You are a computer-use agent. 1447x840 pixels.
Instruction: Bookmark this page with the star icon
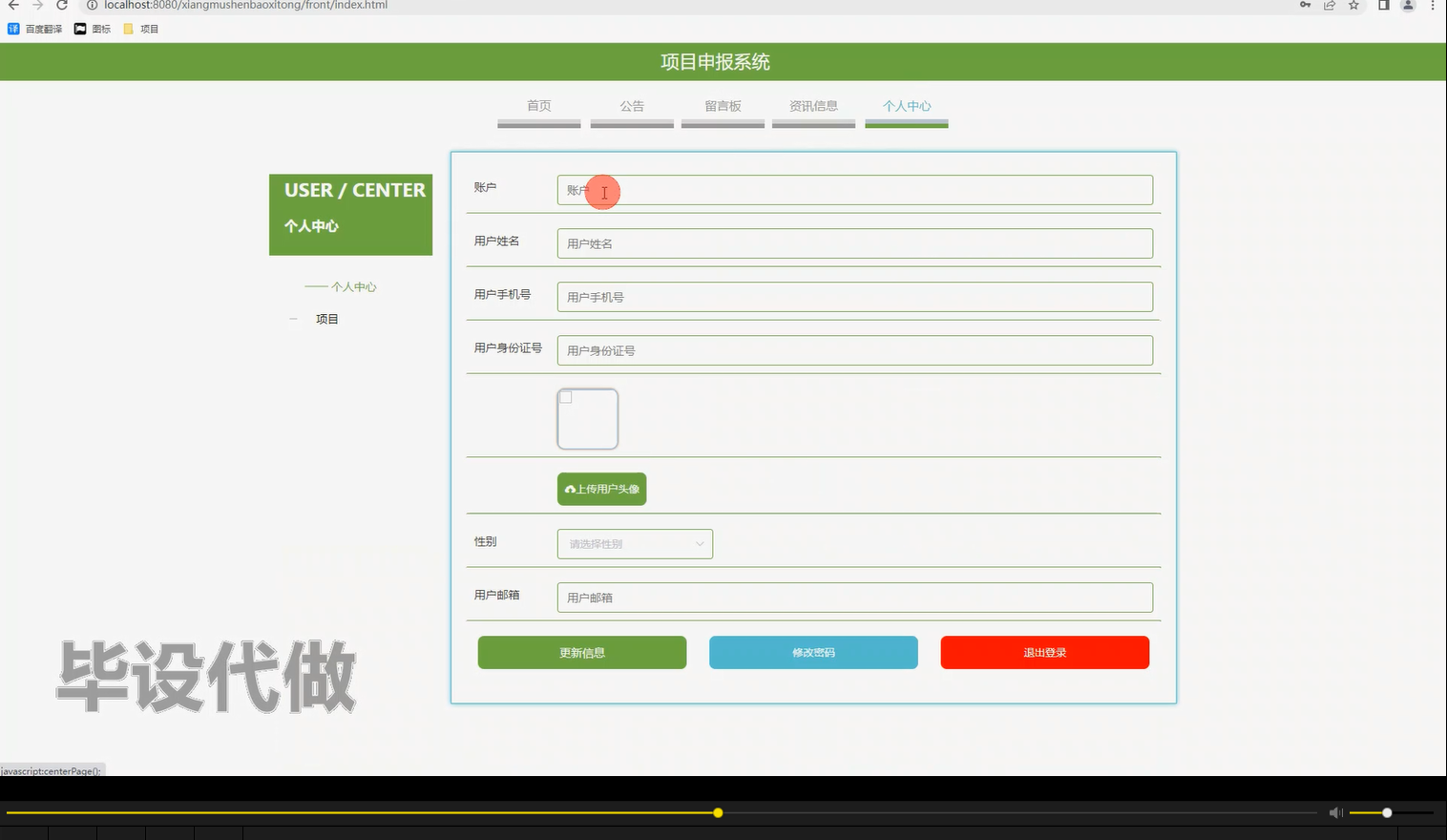click(1353, 5)
